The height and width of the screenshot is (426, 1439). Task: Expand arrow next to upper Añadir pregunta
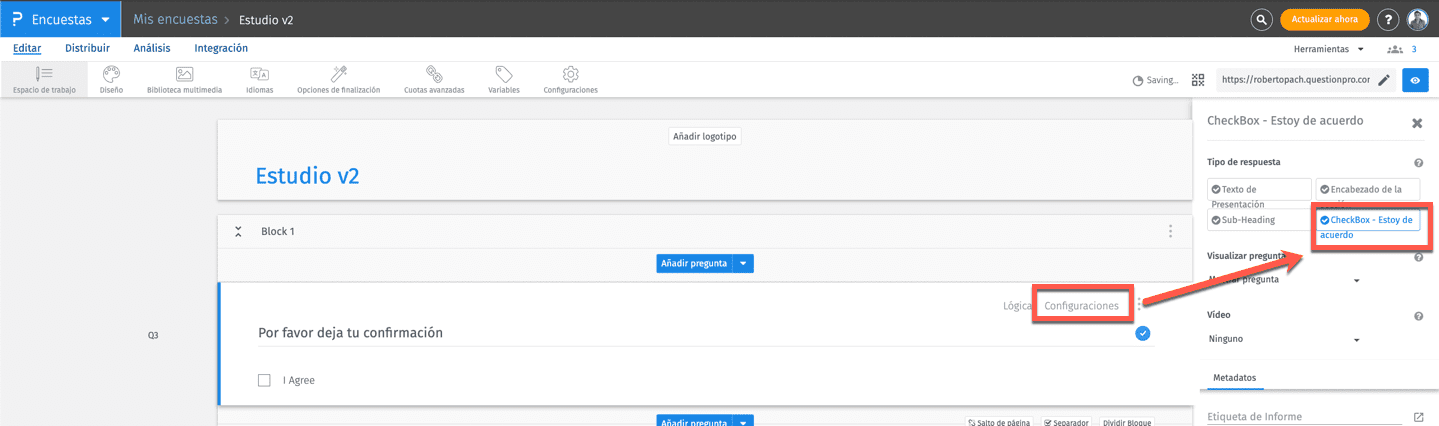[x=743, y=264]
